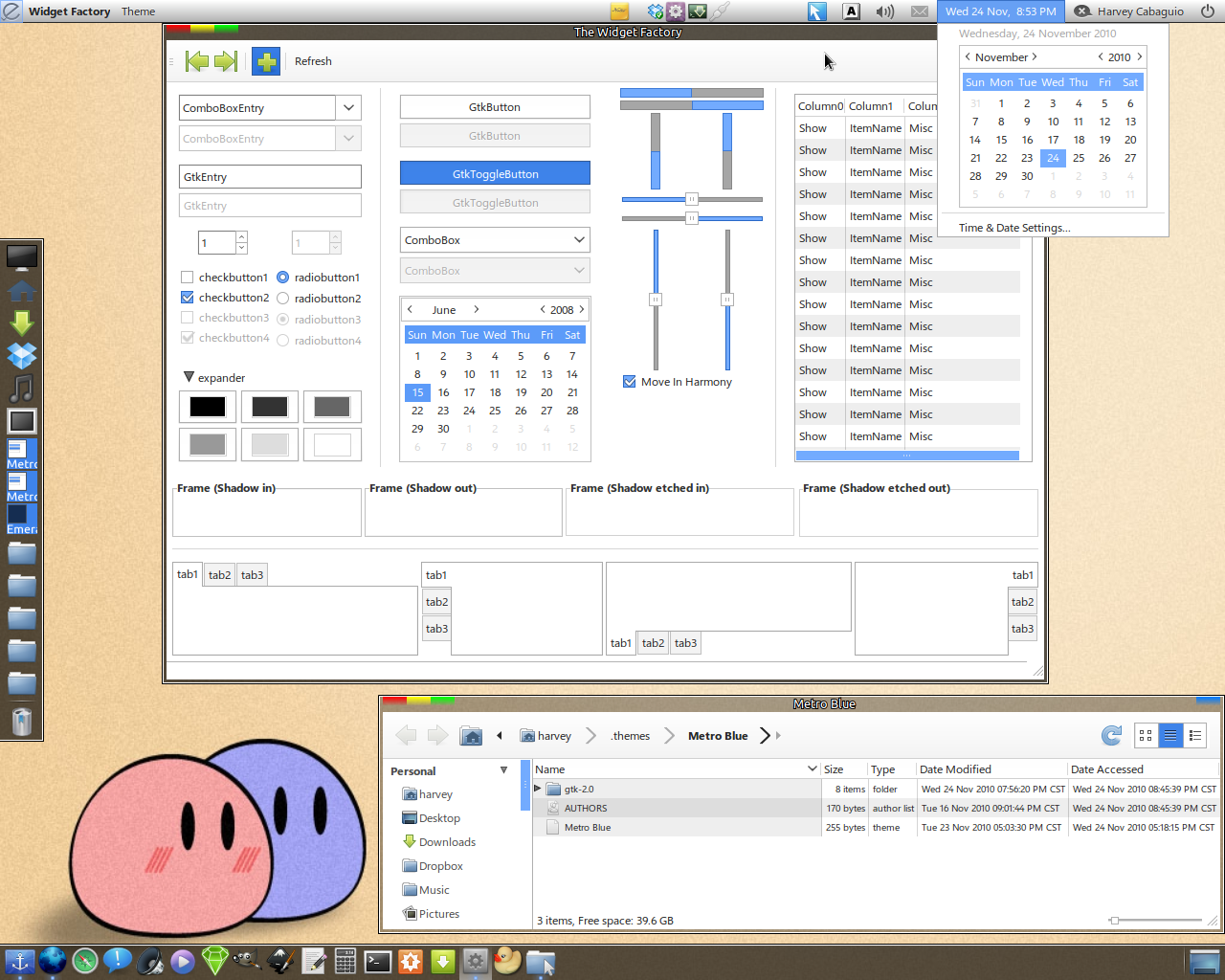Select radiobutton2
This screenshot has height=980, width=1225.
282,299
